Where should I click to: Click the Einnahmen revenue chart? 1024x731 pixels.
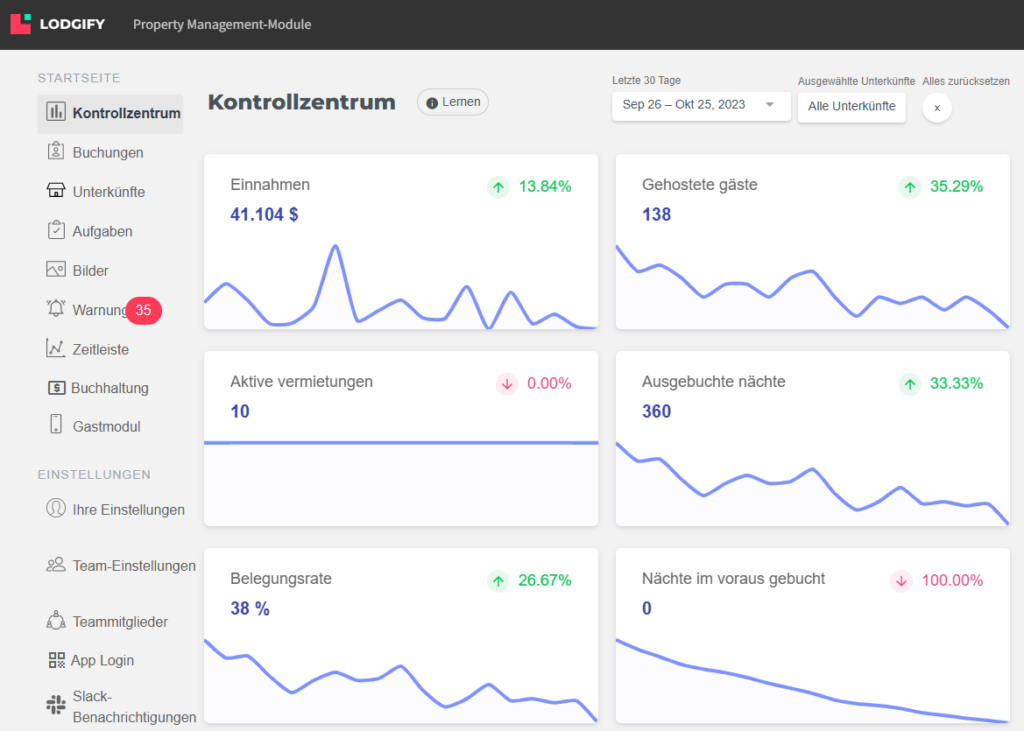click(401, 287)
